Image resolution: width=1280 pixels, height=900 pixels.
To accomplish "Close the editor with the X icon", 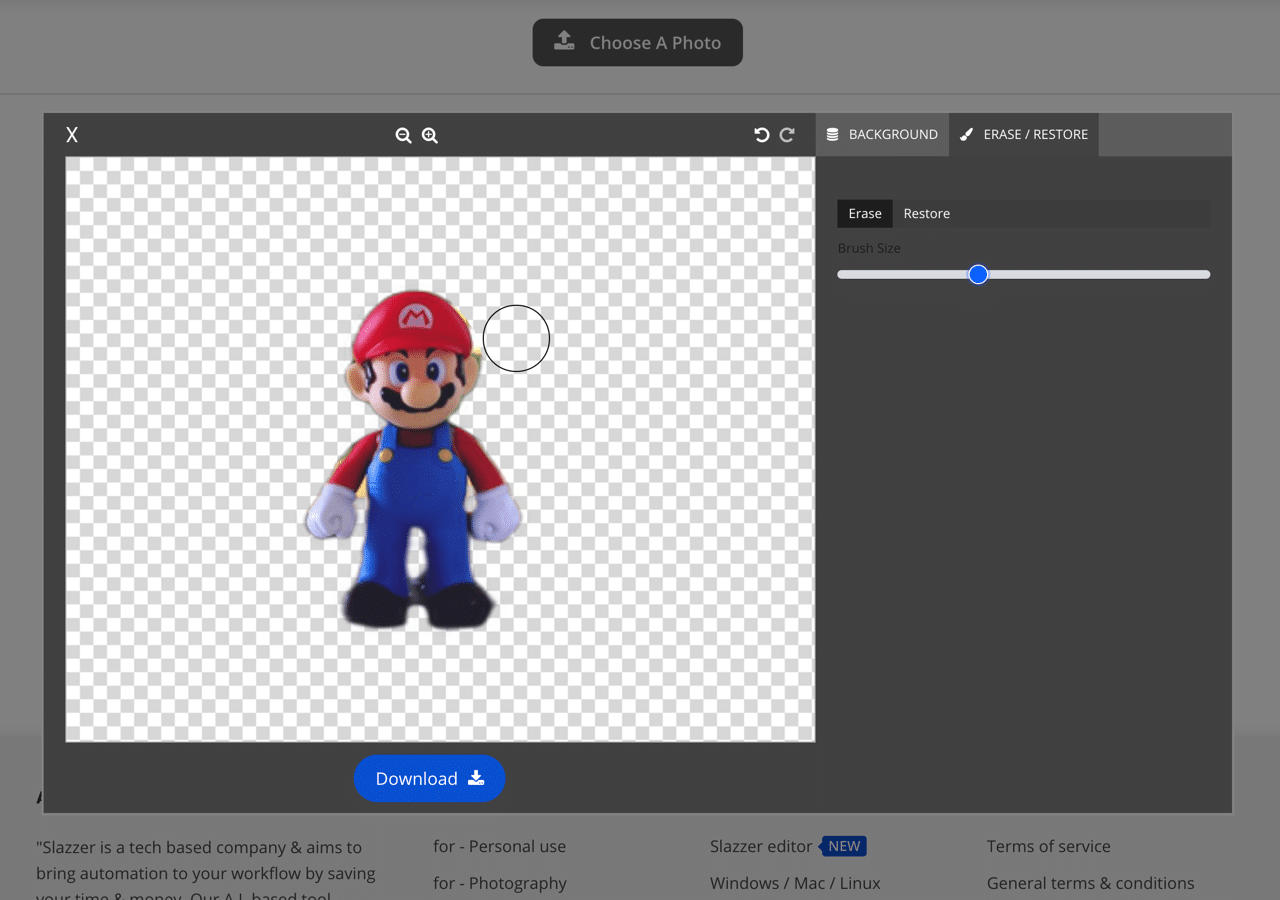I will coord(72,135).
